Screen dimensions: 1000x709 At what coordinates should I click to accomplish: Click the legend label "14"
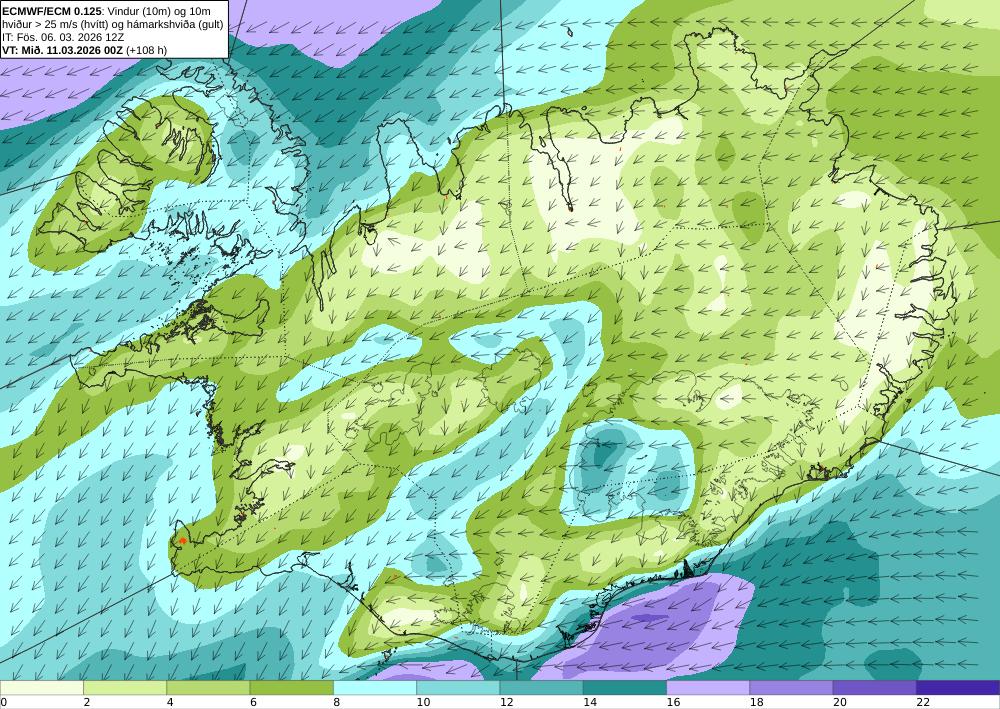[x=590, y=702]
